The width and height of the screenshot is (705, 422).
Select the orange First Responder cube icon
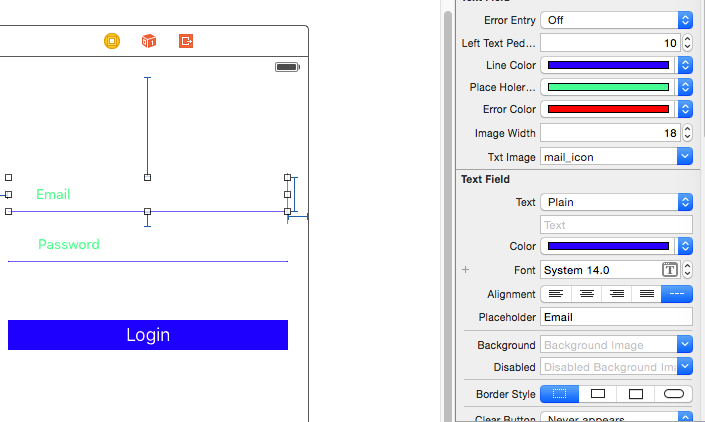[x=149, y=41]
